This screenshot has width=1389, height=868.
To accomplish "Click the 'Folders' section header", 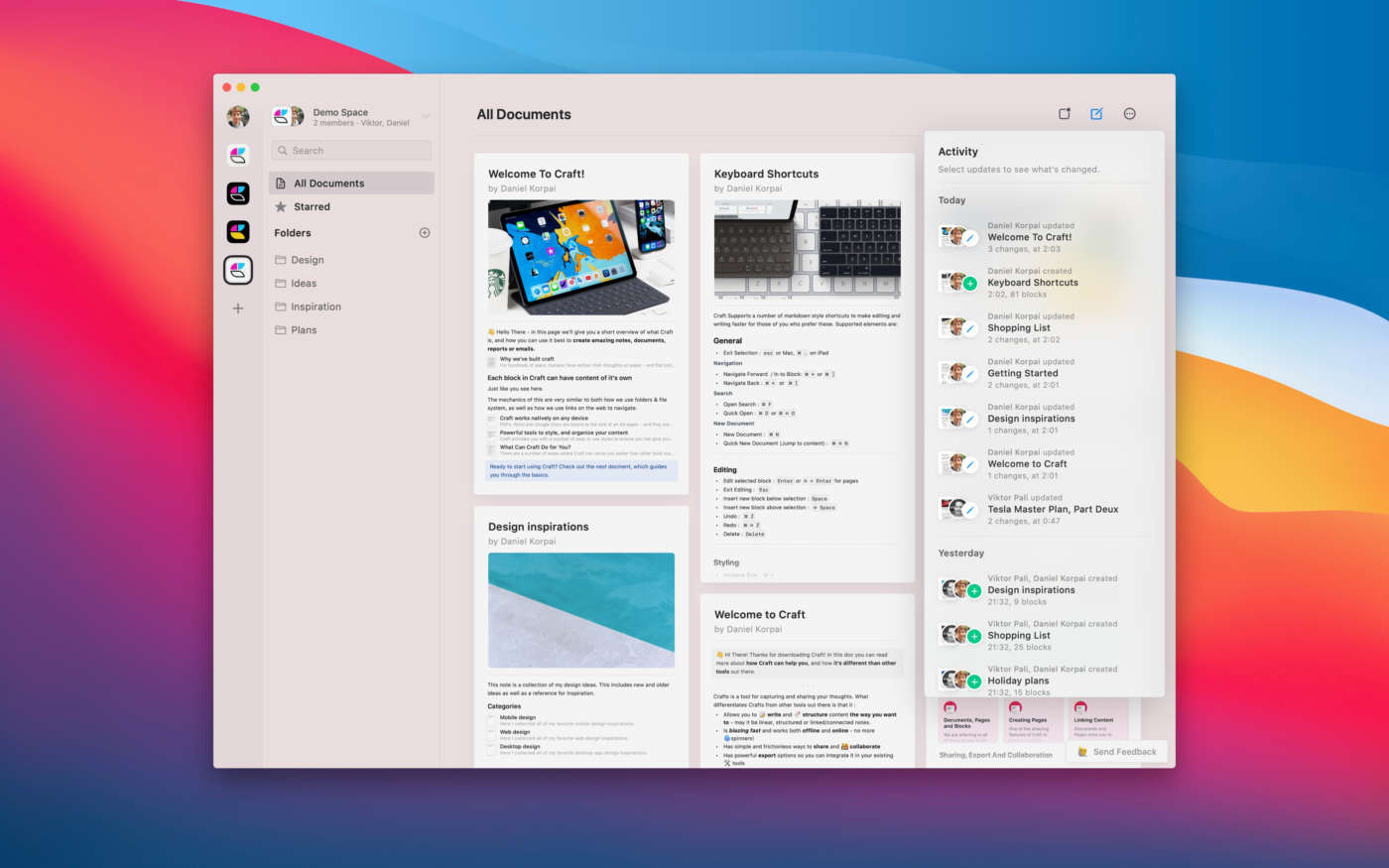I will [x=293, y=233].
